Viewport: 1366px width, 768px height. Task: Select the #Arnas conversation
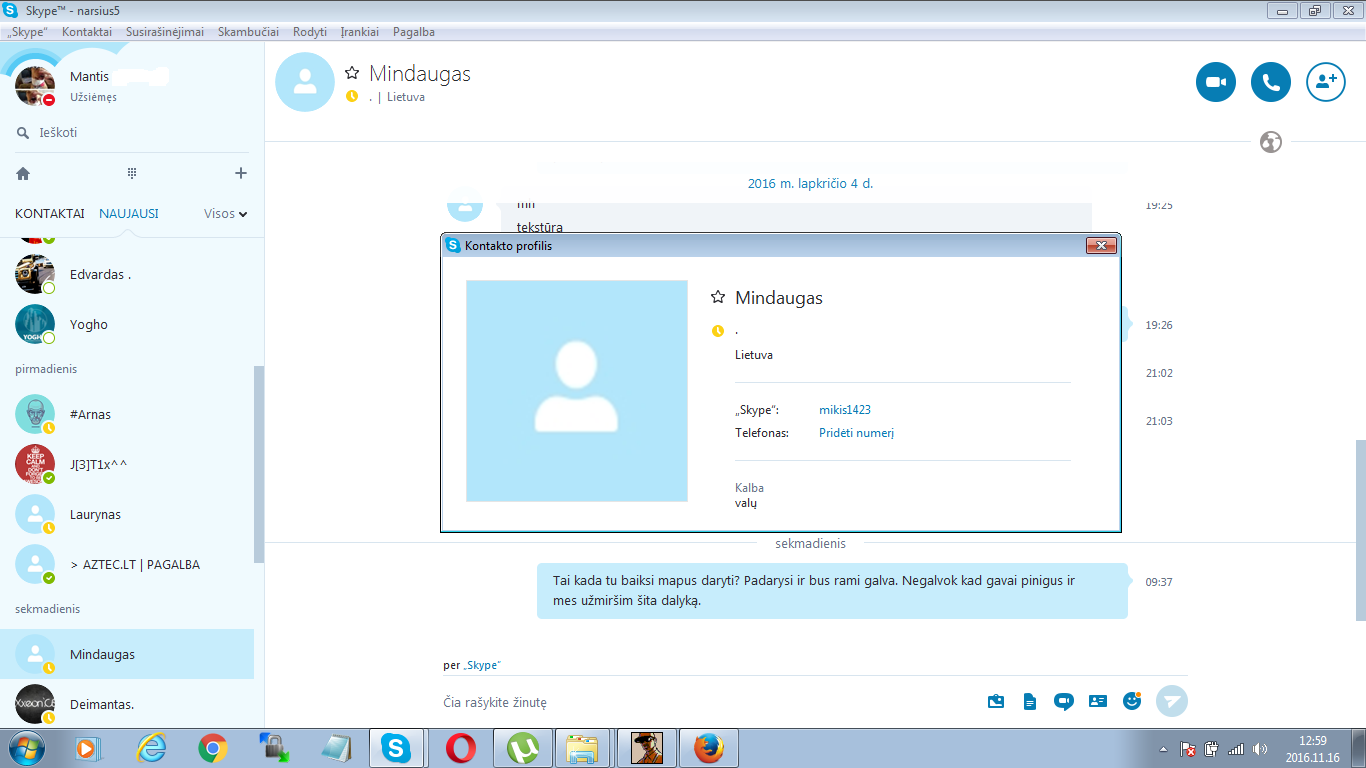[127, 414]
